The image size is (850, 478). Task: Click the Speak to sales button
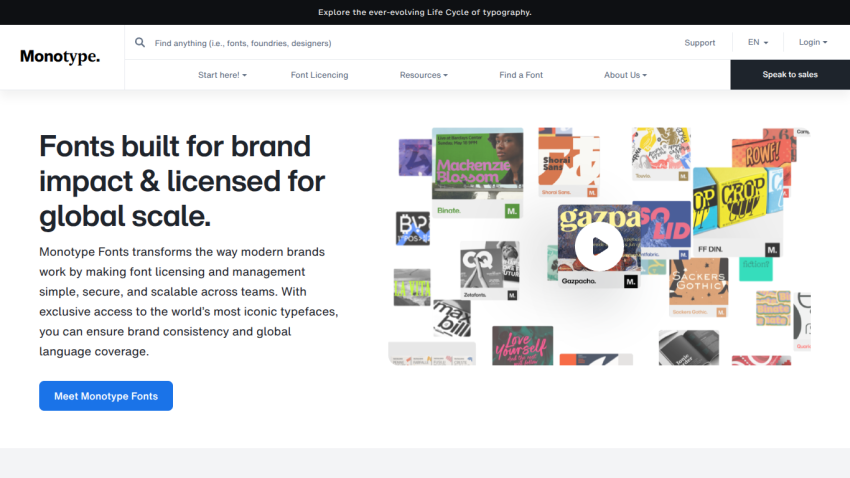click(790, 74)
